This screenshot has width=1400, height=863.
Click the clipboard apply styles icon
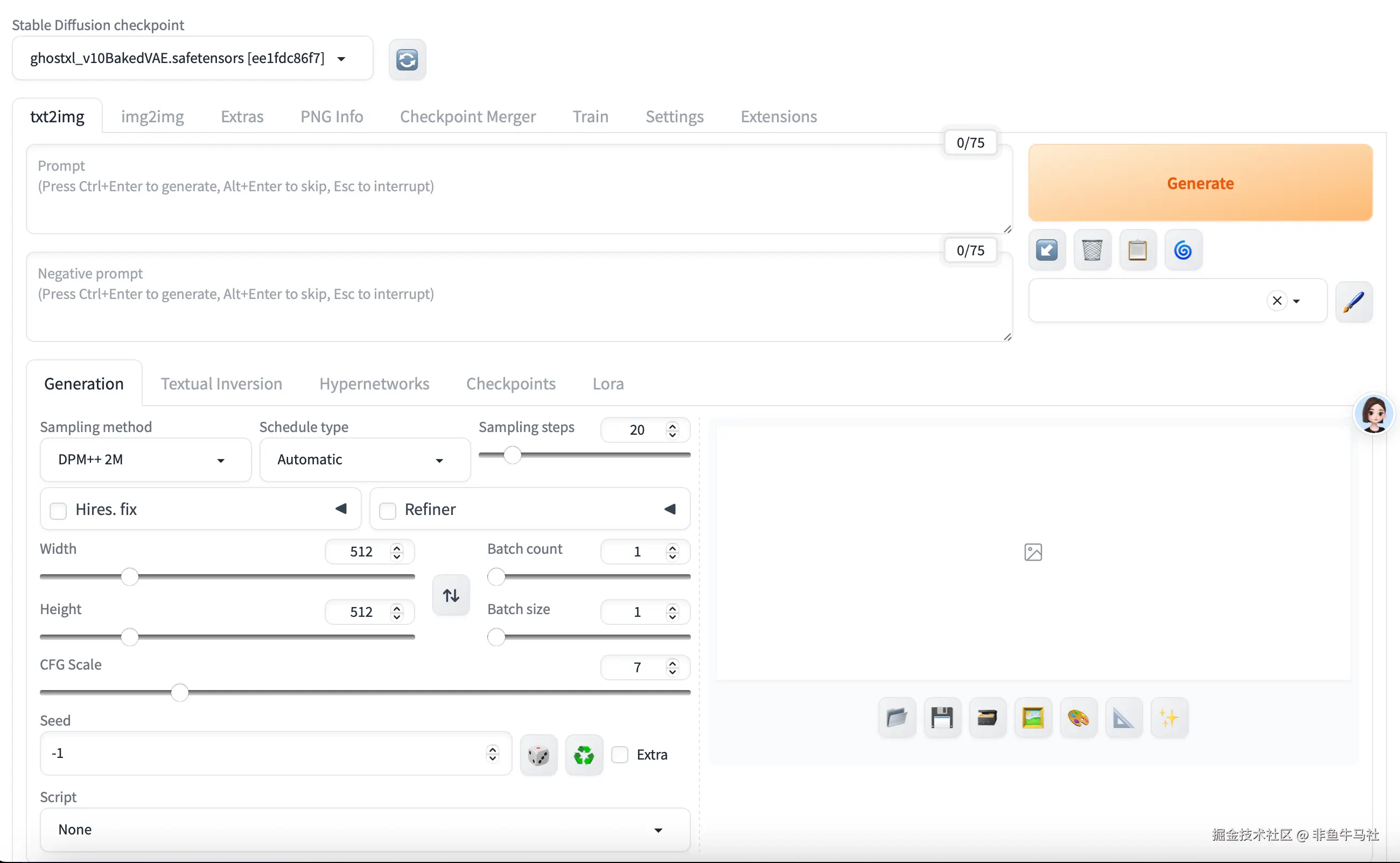pos(1137,250)
